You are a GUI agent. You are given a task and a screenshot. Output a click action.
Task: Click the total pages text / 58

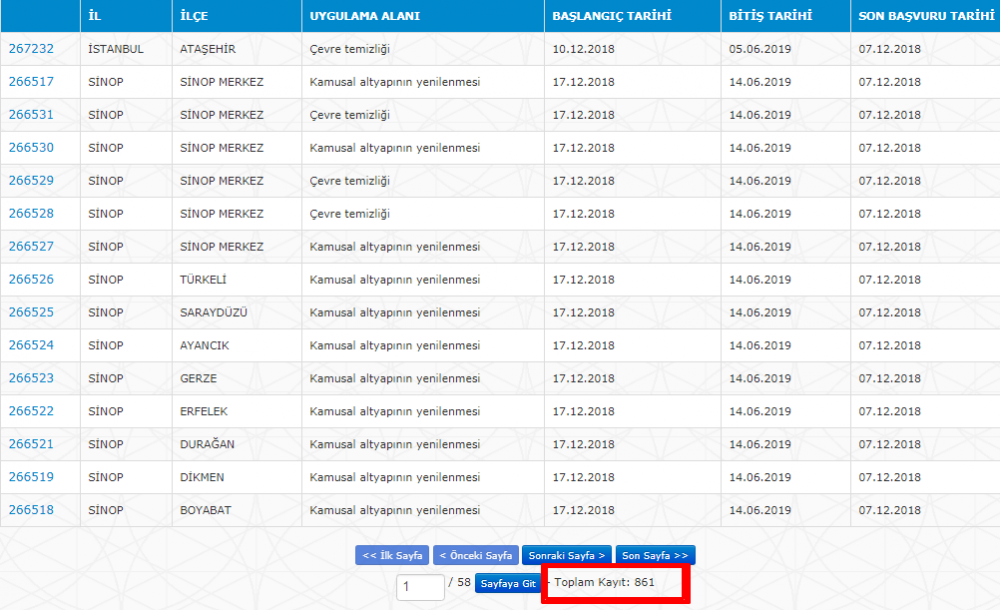pos(459,582)
